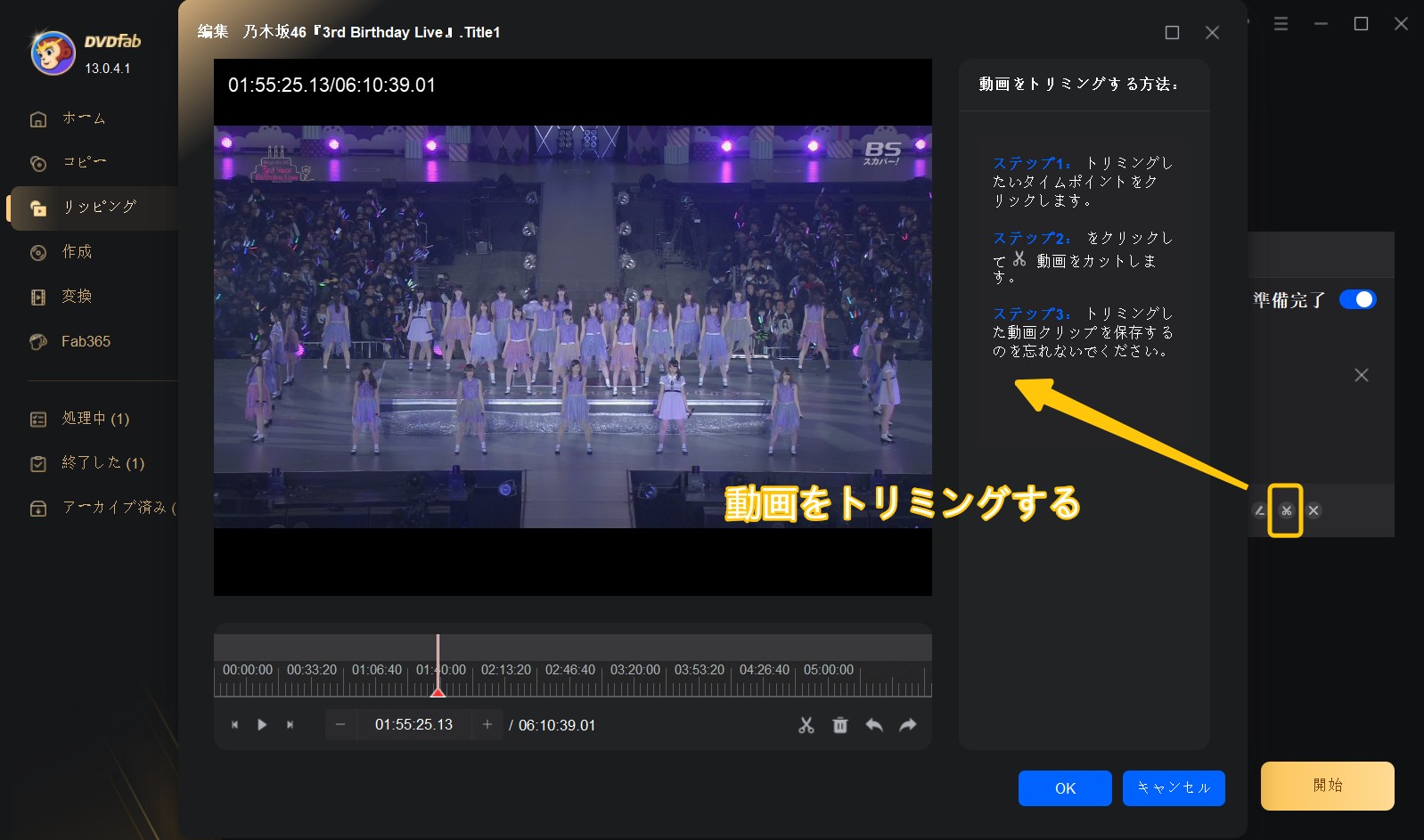Confirm the trim with OK button
The height and width of the screenshot is (840, 1424).
pyautogui.click(x=1065, y=788)
